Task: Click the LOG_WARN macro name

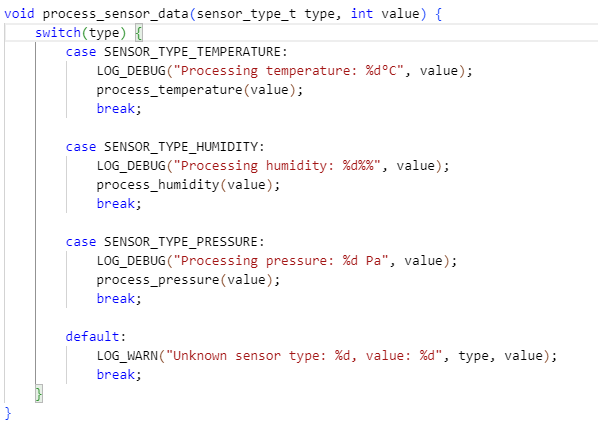Action: coord(127,356)
